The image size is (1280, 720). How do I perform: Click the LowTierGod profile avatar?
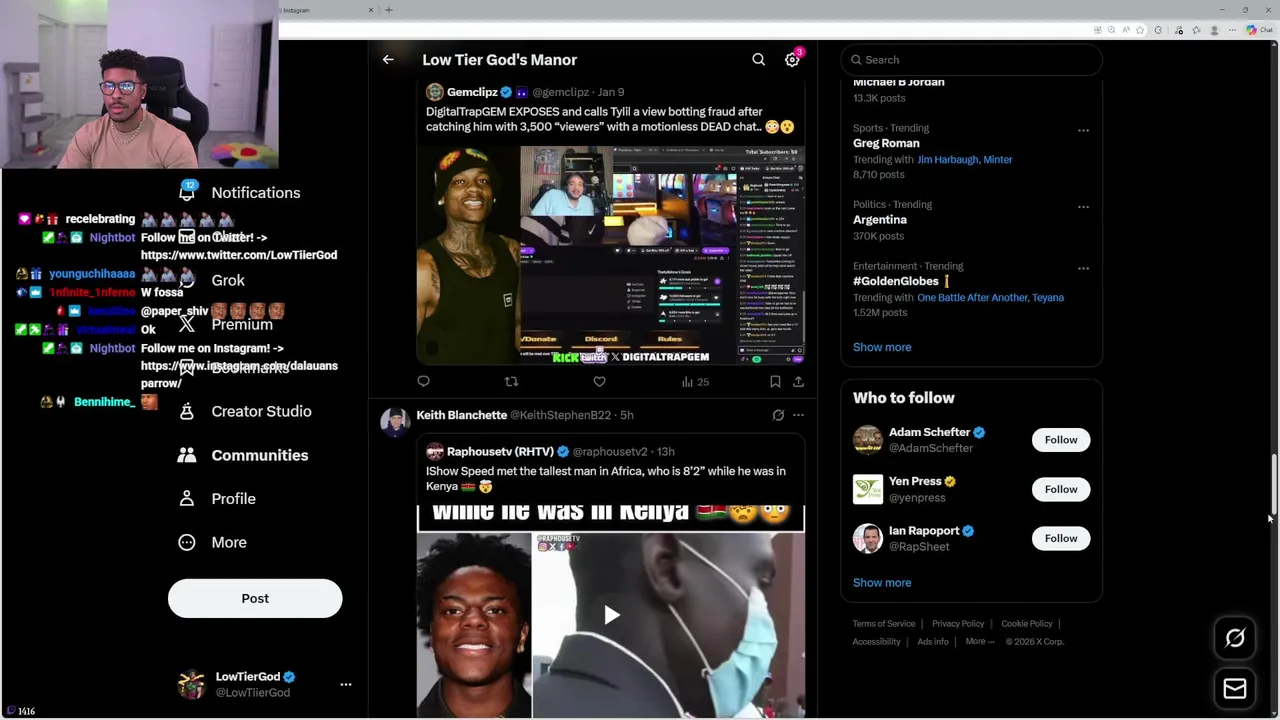click(191, 684)
